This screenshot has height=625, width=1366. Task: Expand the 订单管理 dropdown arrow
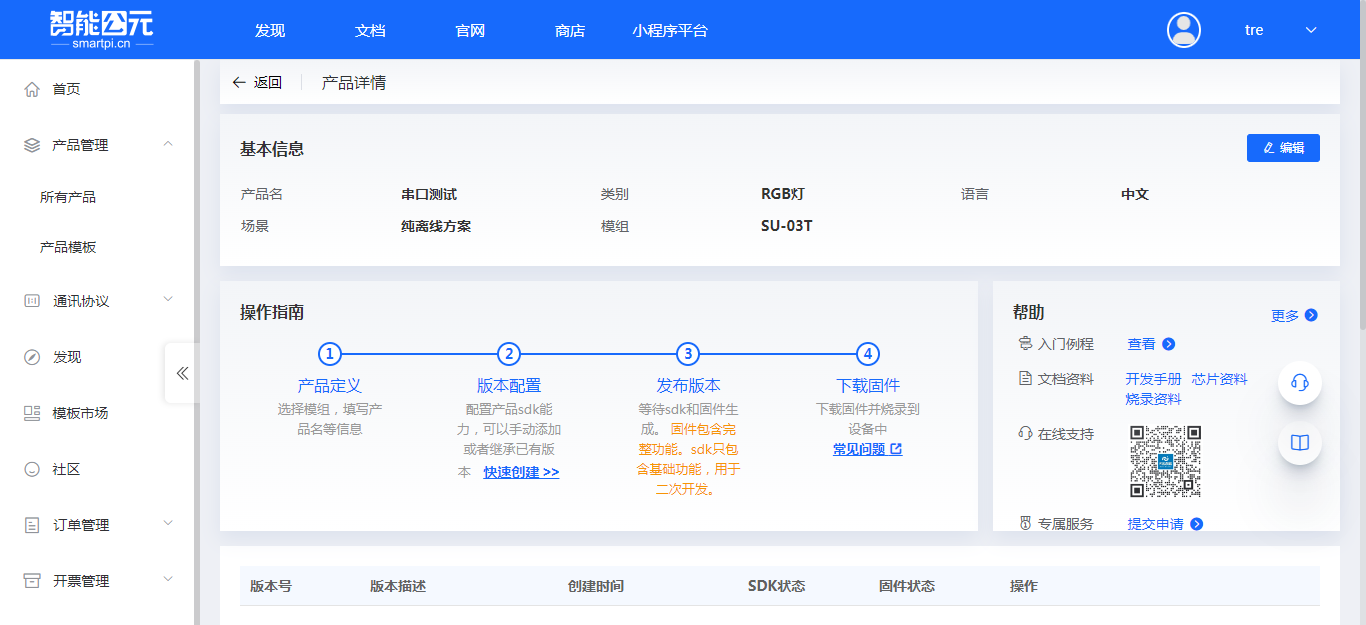(x=167, y=523)
